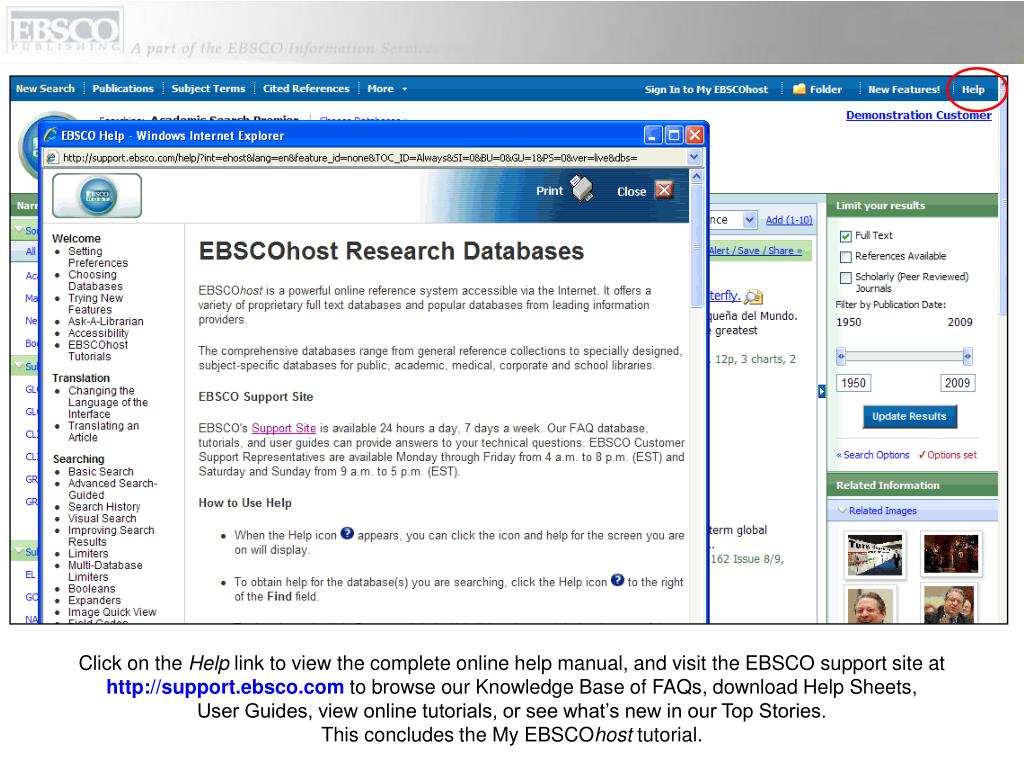
Task: Open the Publications menu item
Action: [123, 89]
